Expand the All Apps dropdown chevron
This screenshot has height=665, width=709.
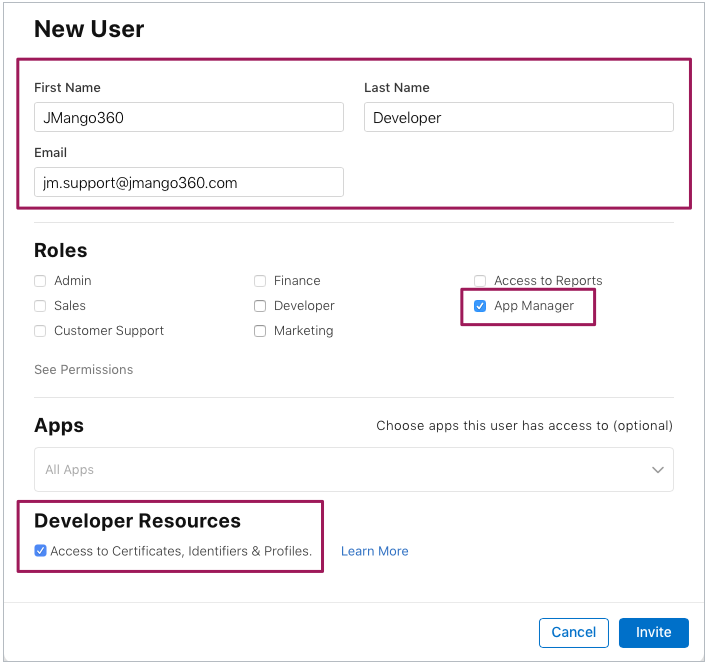coord(657,470)
